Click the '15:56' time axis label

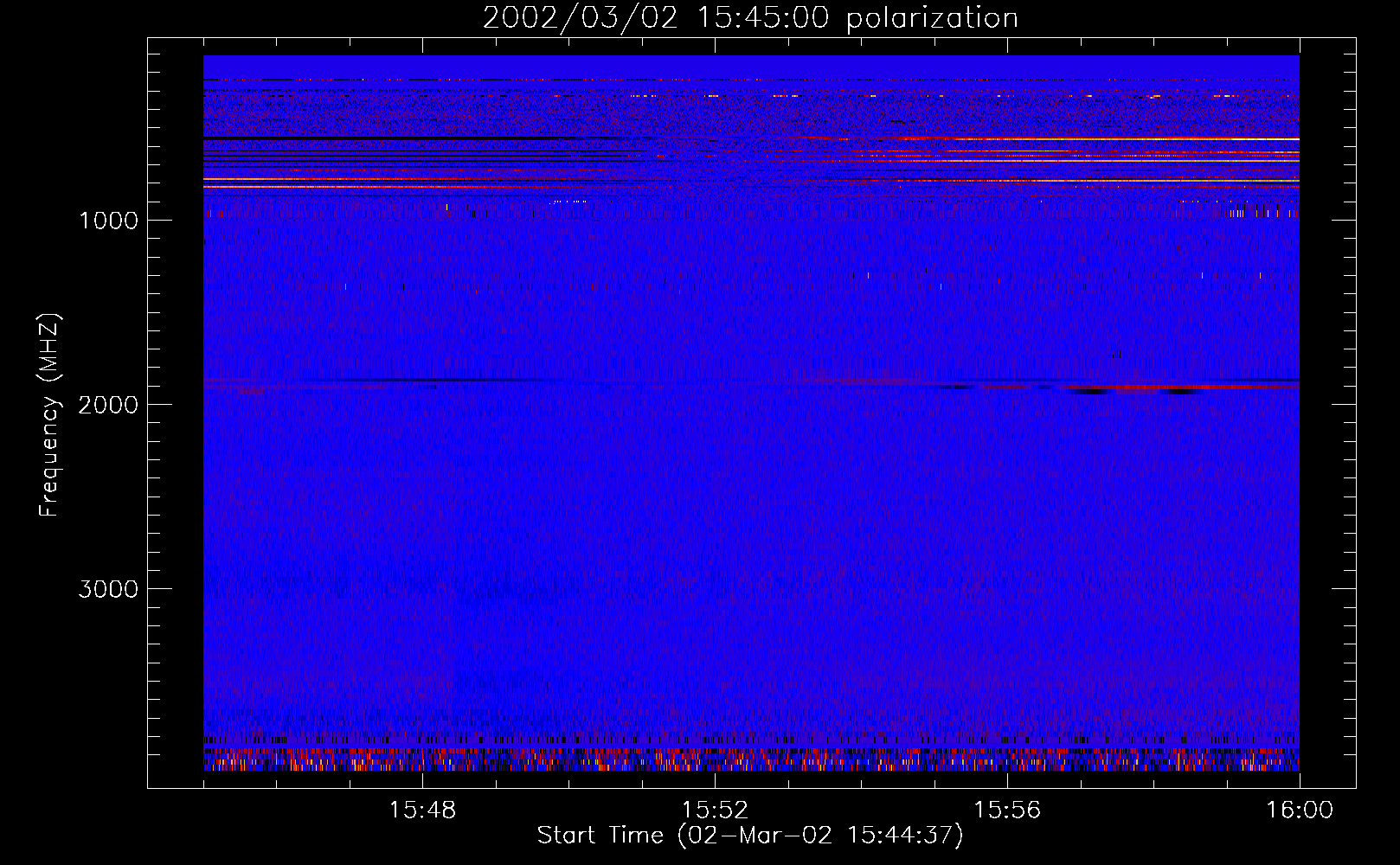(1007, 811)
